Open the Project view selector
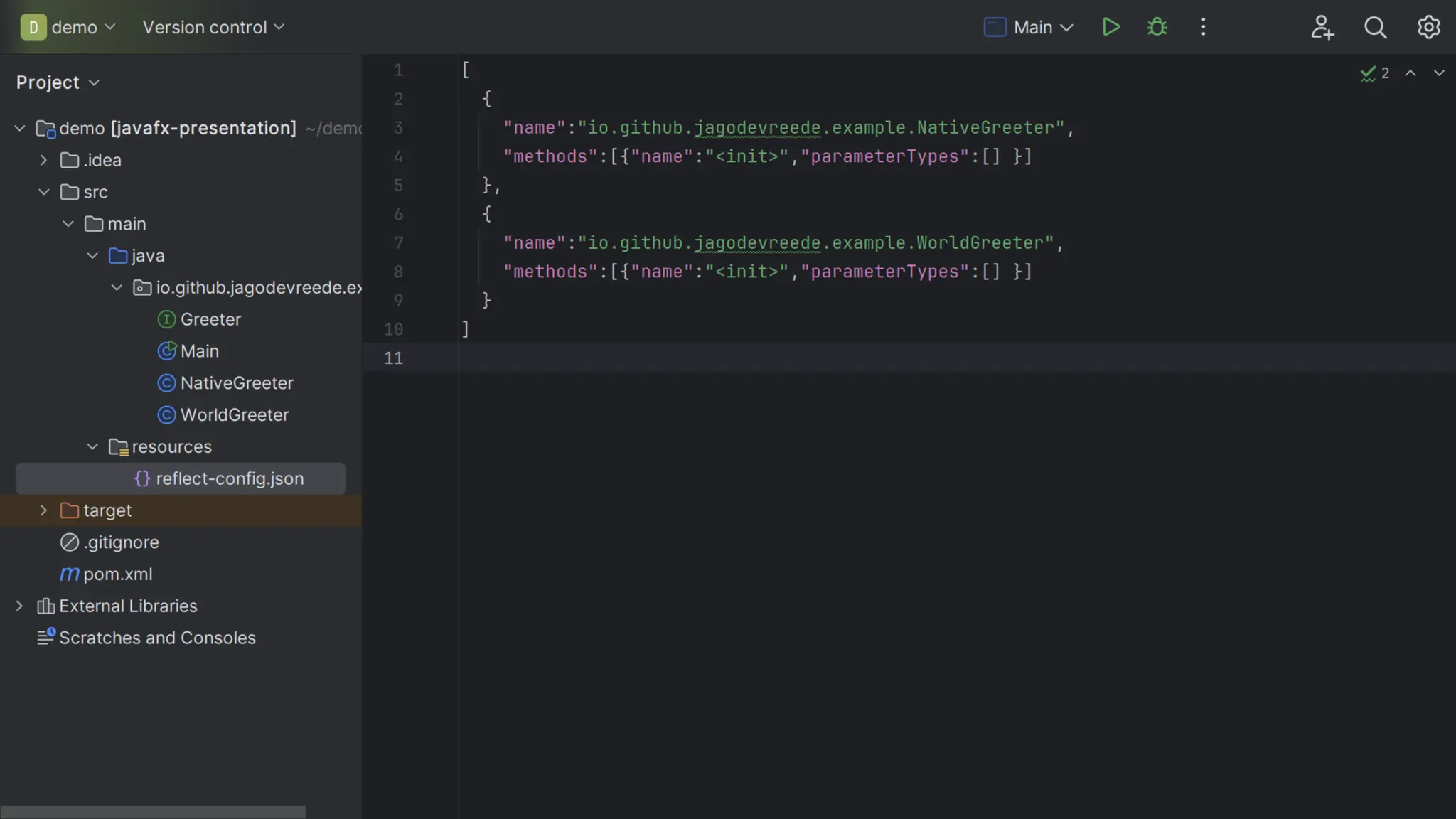 tap(58, 82)
